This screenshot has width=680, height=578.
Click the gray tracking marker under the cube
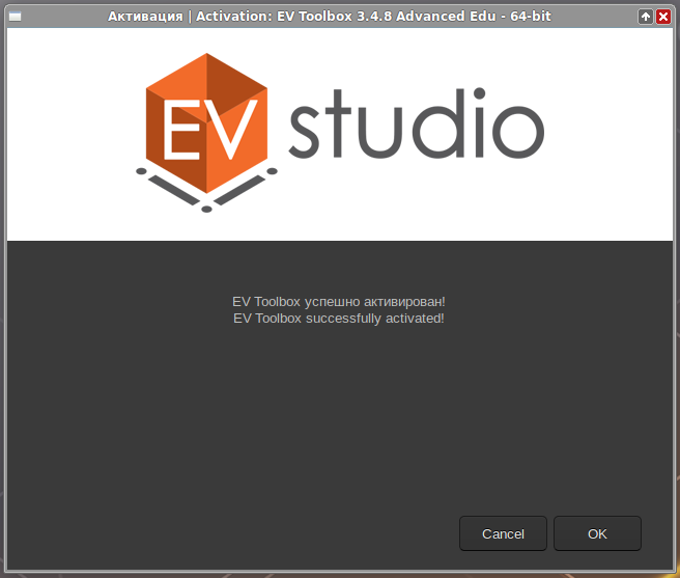[x=206, y=190]
